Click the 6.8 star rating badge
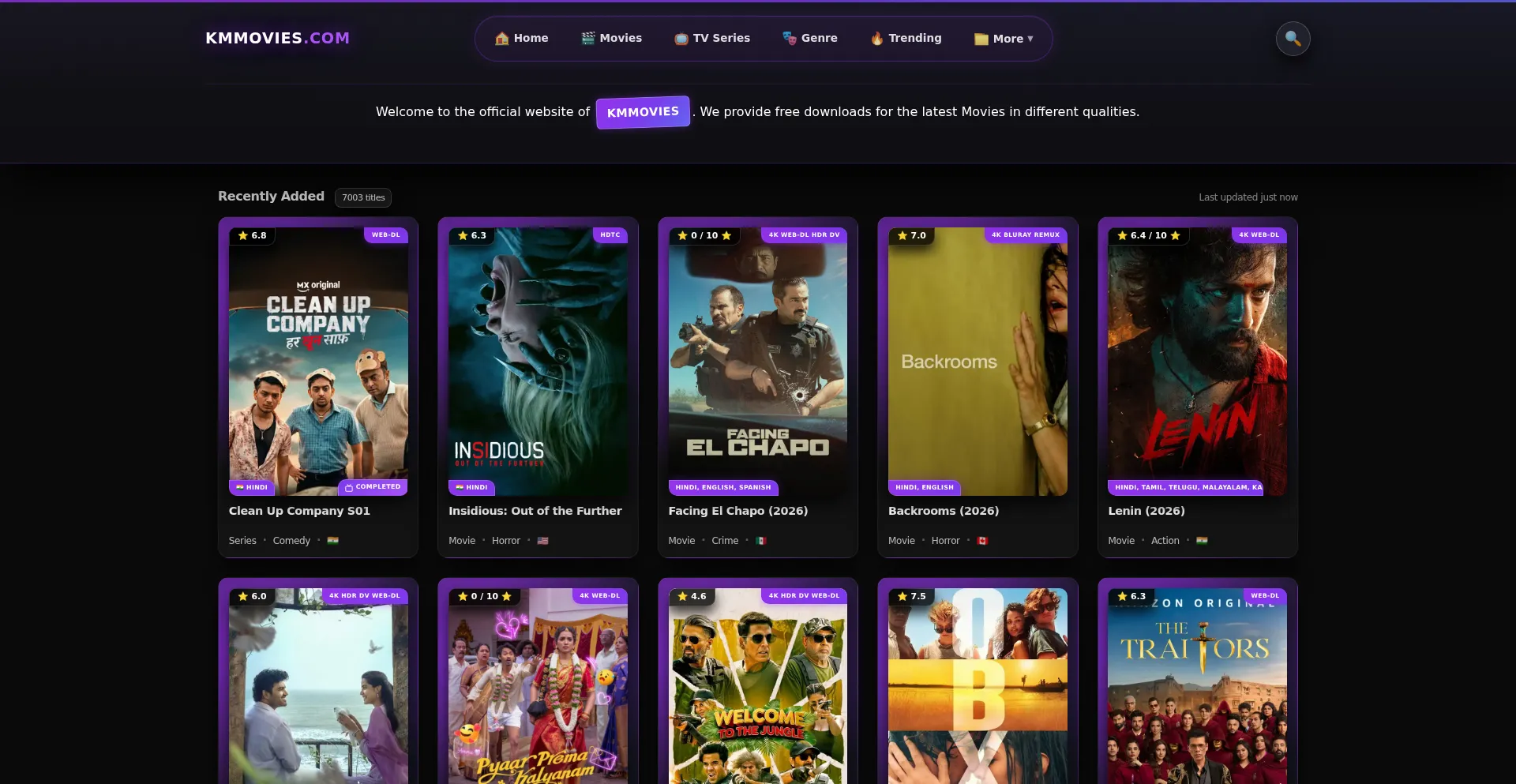This screenshot has height=784, width=1516. 252,235
